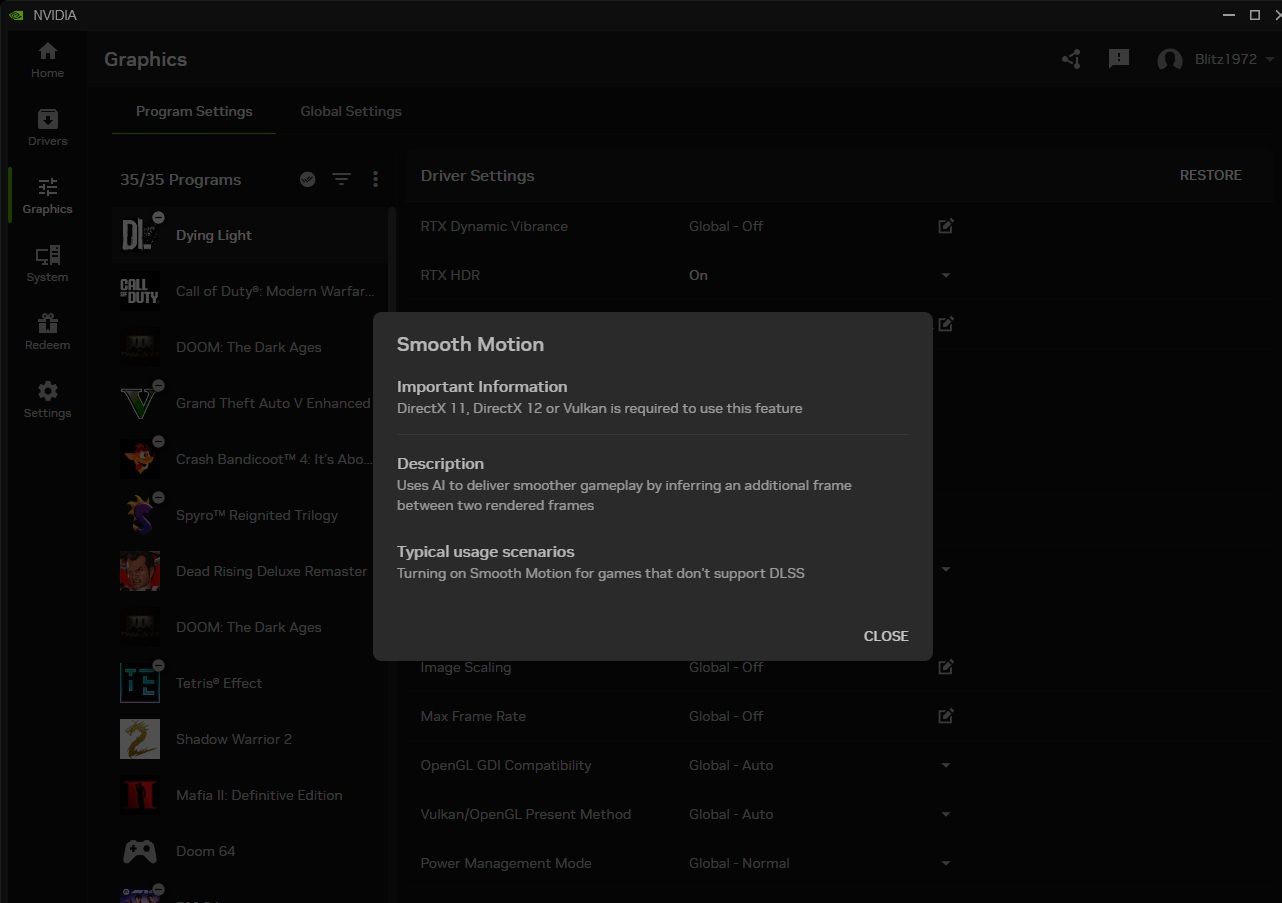The image size is (1282, 903).
Task: Click the user avatar icon
Action: 1169,60
